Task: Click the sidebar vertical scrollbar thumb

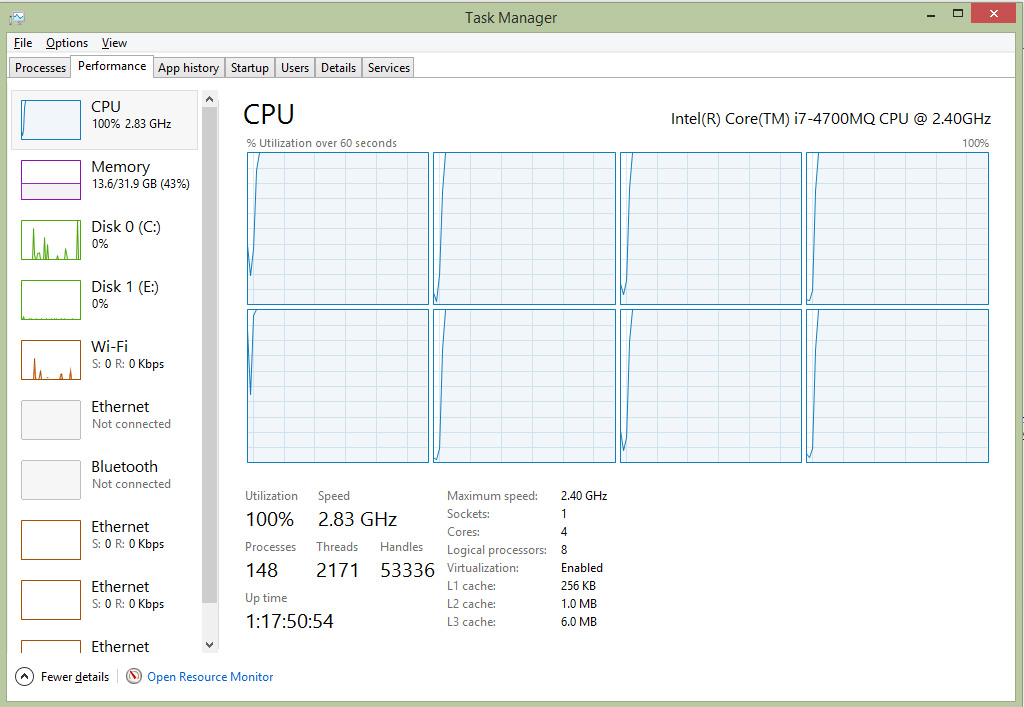Action: coord(210,355)
